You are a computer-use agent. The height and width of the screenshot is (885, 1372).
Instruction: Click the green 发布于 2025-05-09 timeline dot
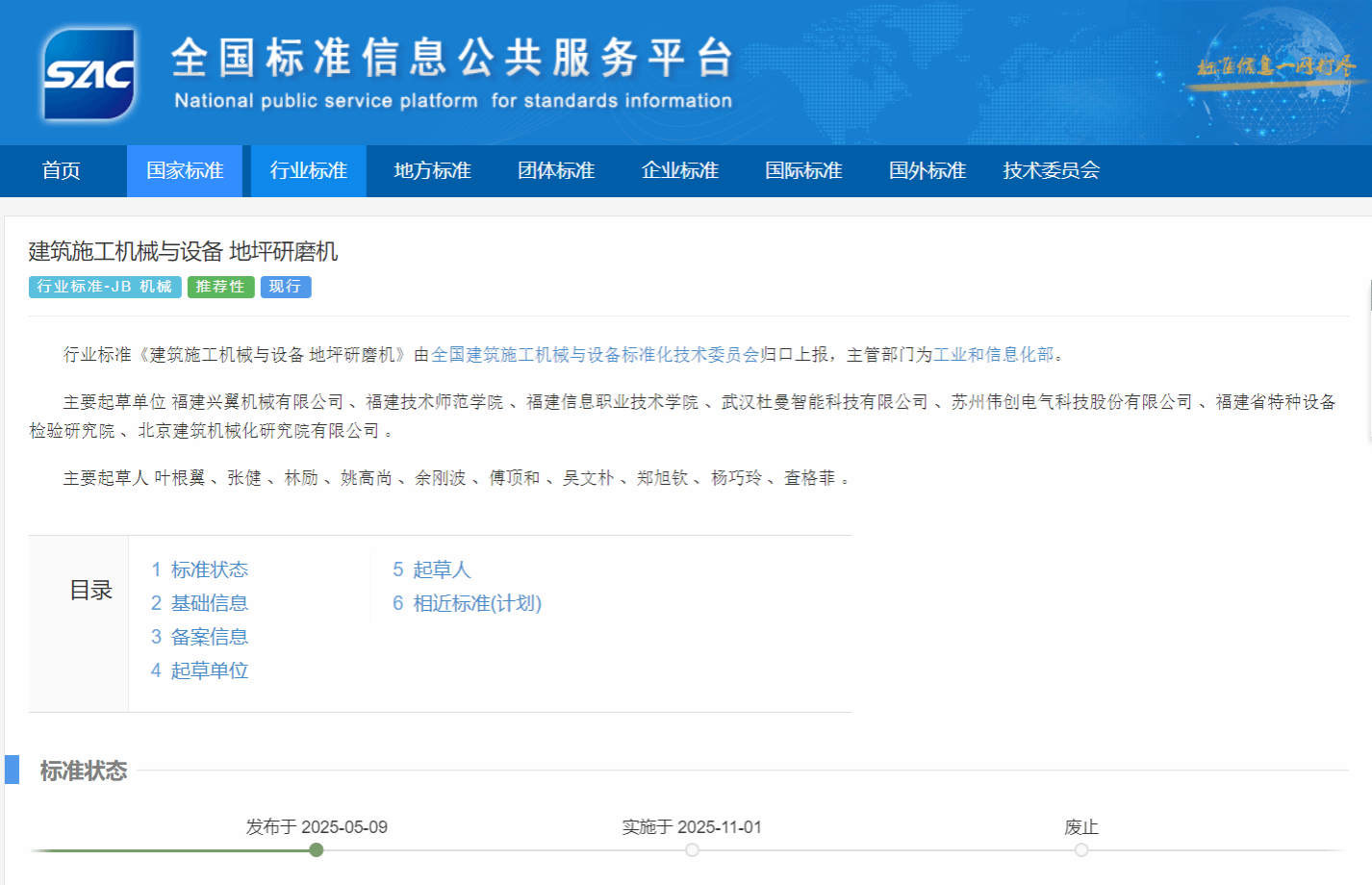point(317,850)
